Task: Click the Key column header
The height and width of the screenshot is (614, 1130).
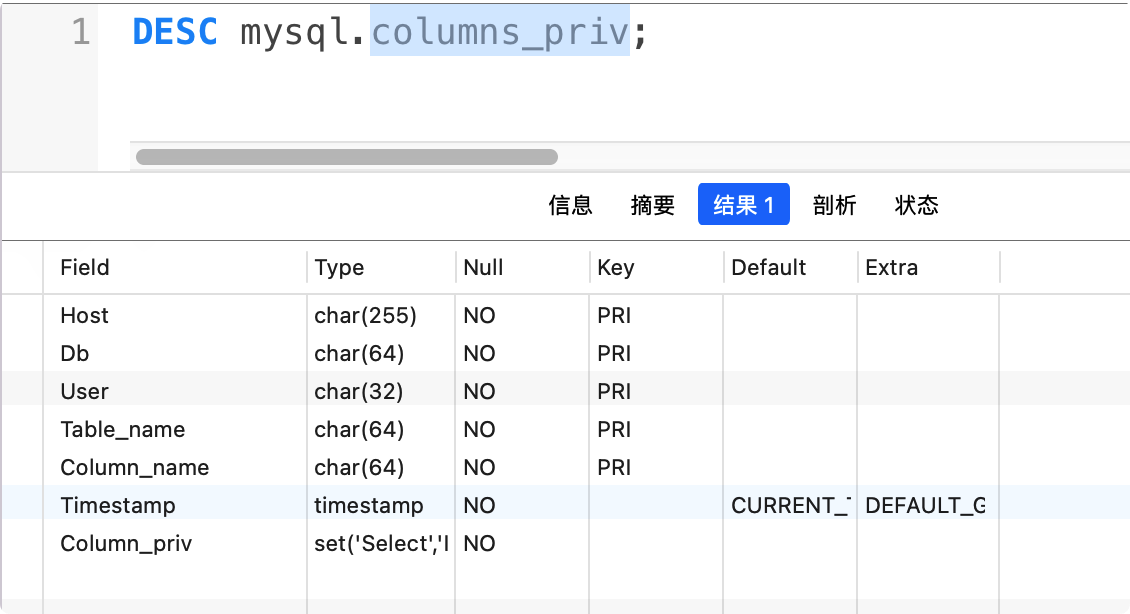Action: [615, 267]
